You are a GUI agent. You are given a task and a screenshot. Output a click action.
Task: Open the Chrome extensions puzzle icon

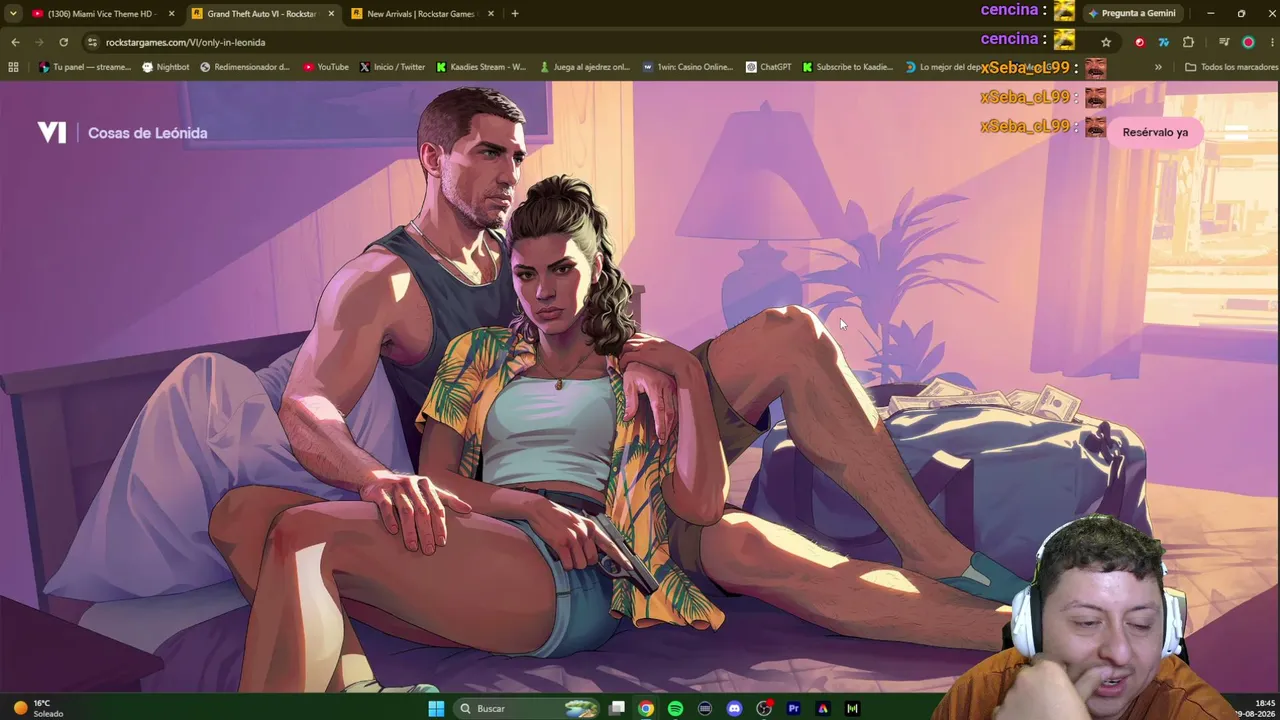click(x=1188, y=42)
